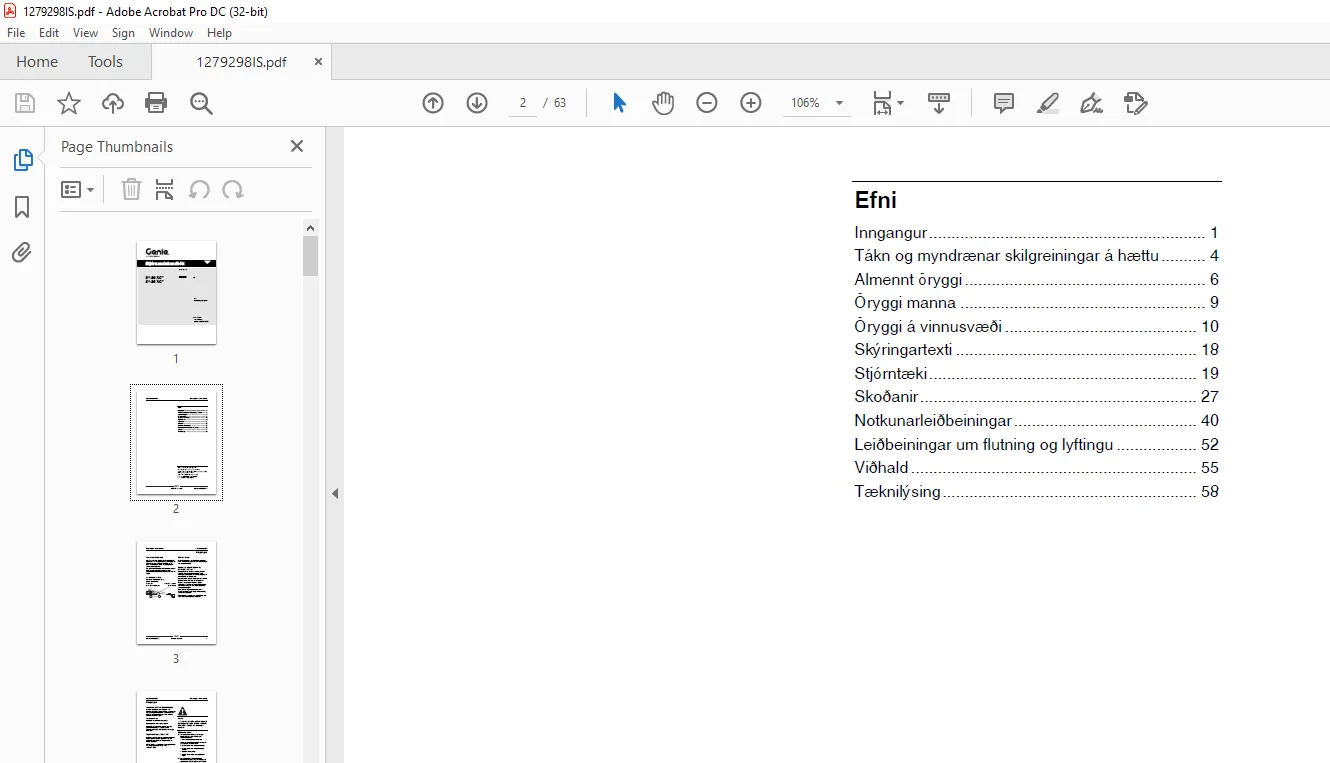The height and width of the screenshot is (763, 1330).
Task: Expand fit page options dropdown arrow
Action: pos(900,103)
